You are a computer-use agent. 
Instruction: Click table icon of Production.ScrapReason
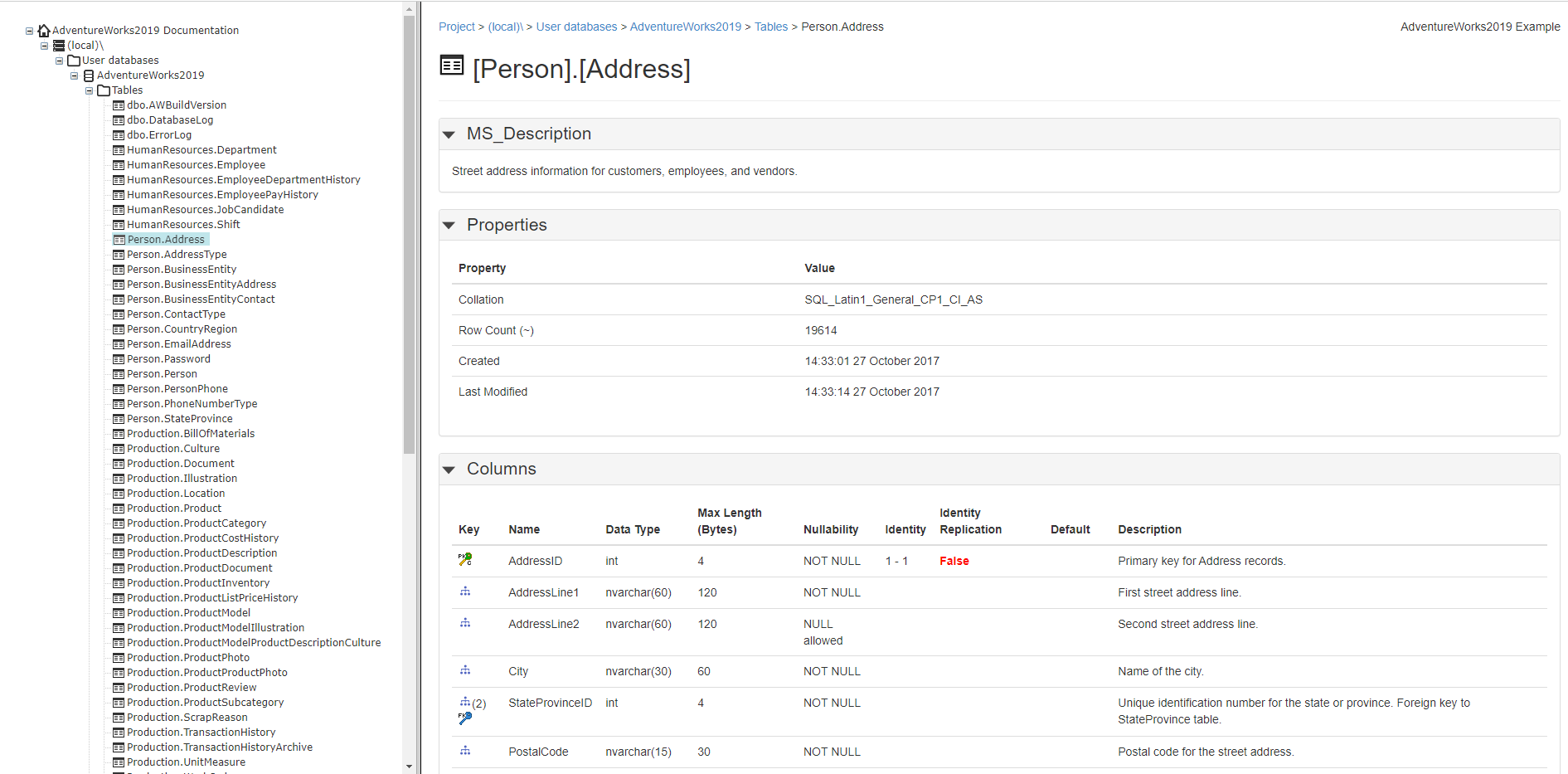pyautogui.click(x=119, y=718)
